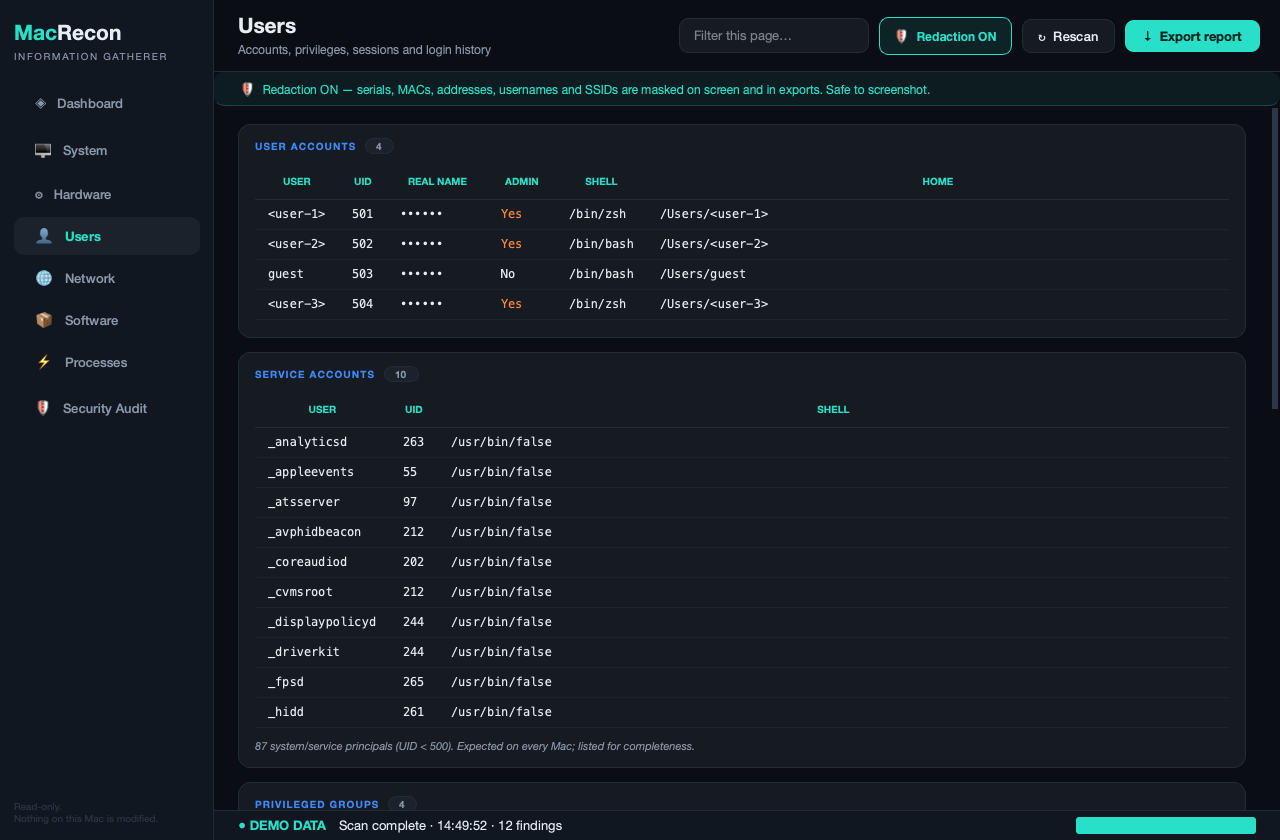Select the _driverkit service account
The width and height of the screenshot is (1280, 840).
304,652
